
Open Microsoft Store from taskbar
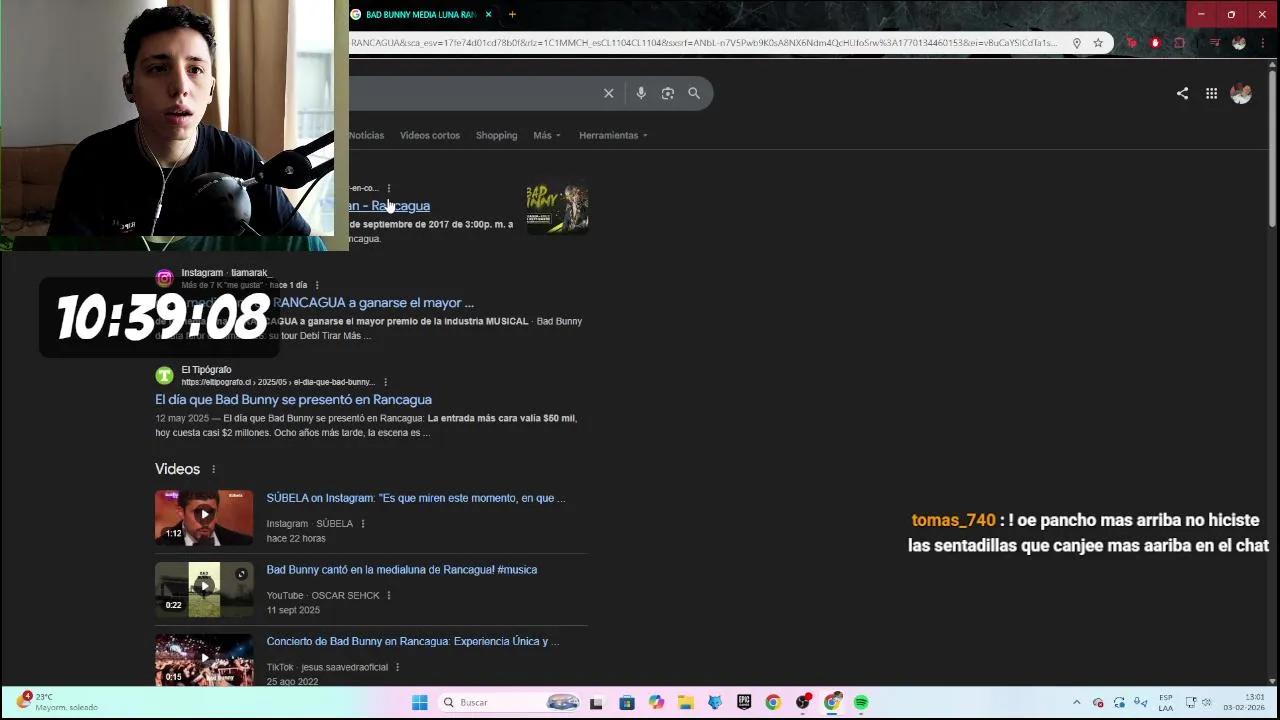pyautogui.click(x=627, y=702)
